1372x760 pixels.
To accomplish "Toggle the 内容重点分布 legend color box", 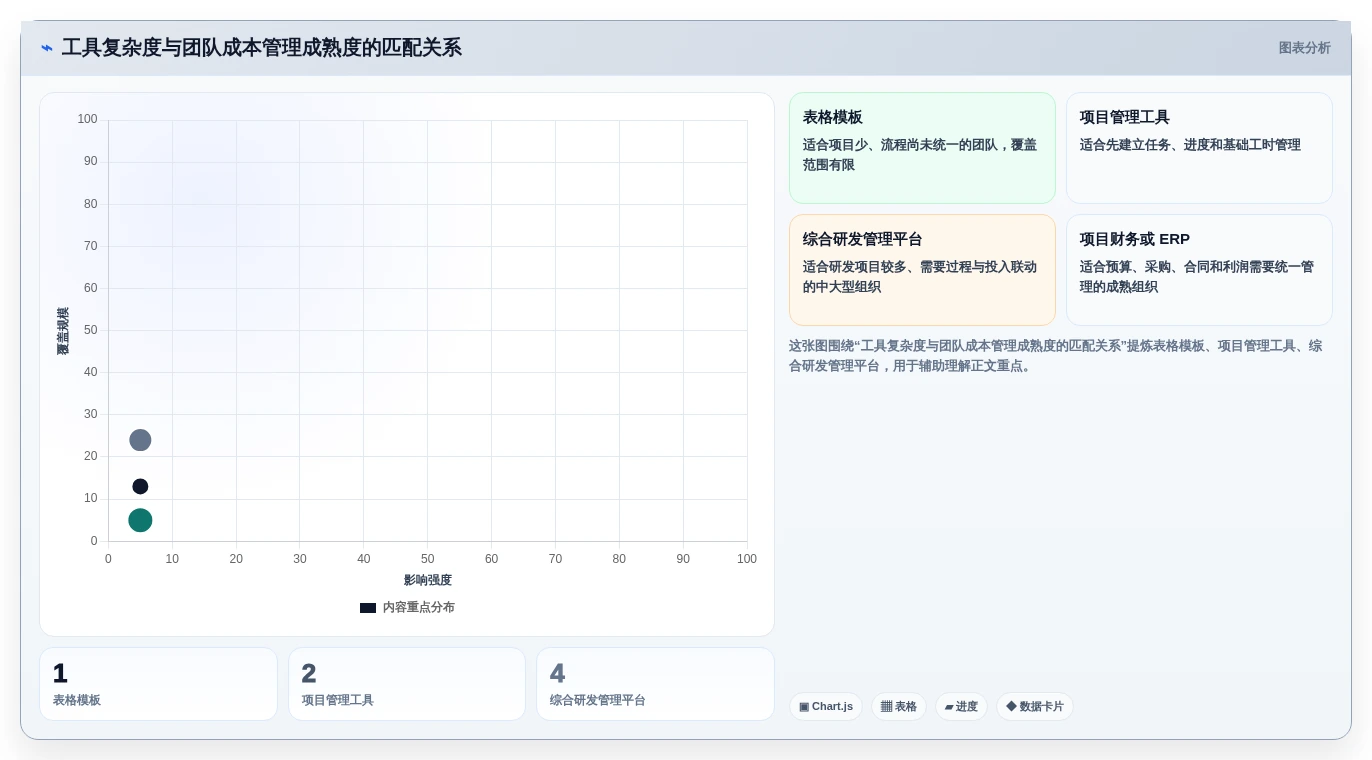I will coord(368,608).
